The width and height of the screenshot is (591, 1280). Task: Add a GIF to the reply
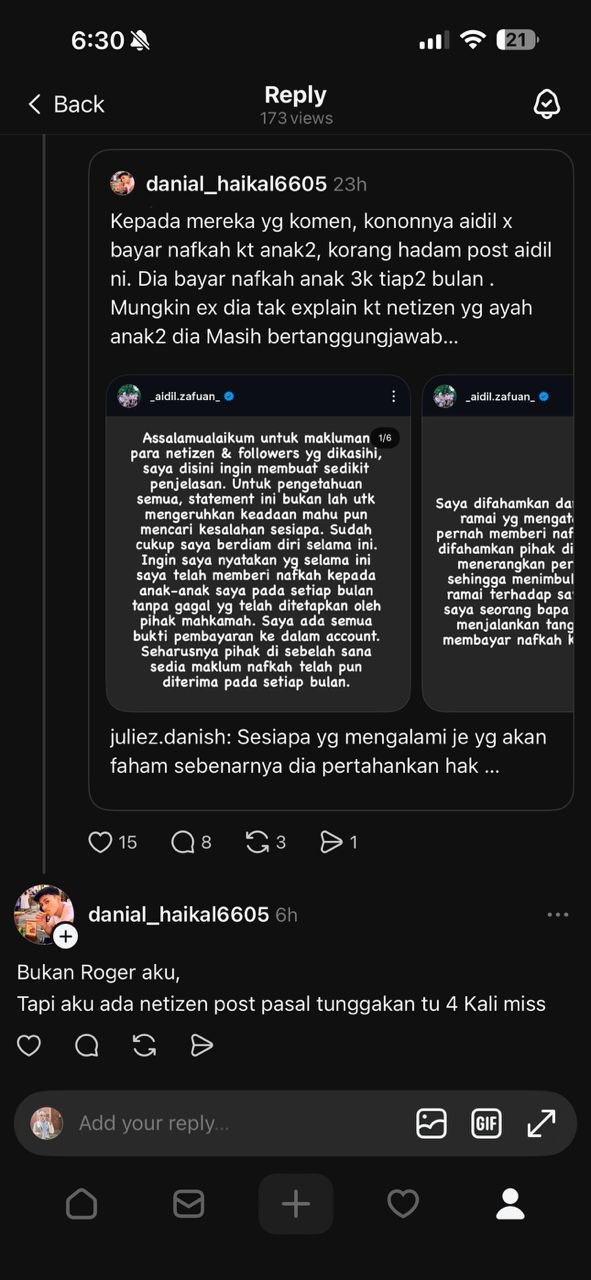[x=486, y=1123]
